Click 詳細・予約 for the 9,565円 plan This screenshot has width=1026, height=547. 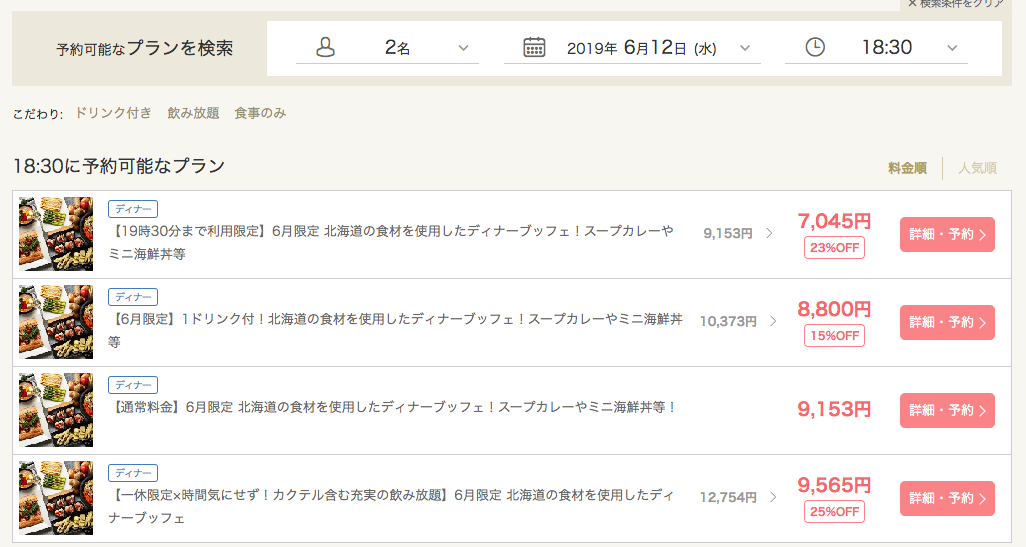click(947, 498)
